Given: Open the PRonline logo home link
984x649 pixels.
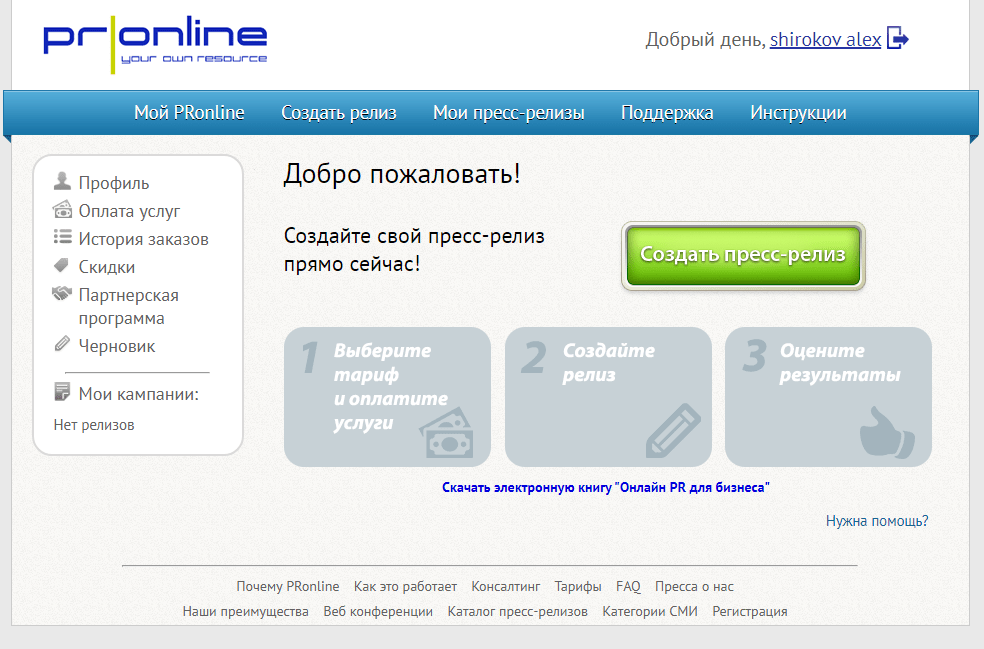Looking at the screenshot, I should click(155, 42).
